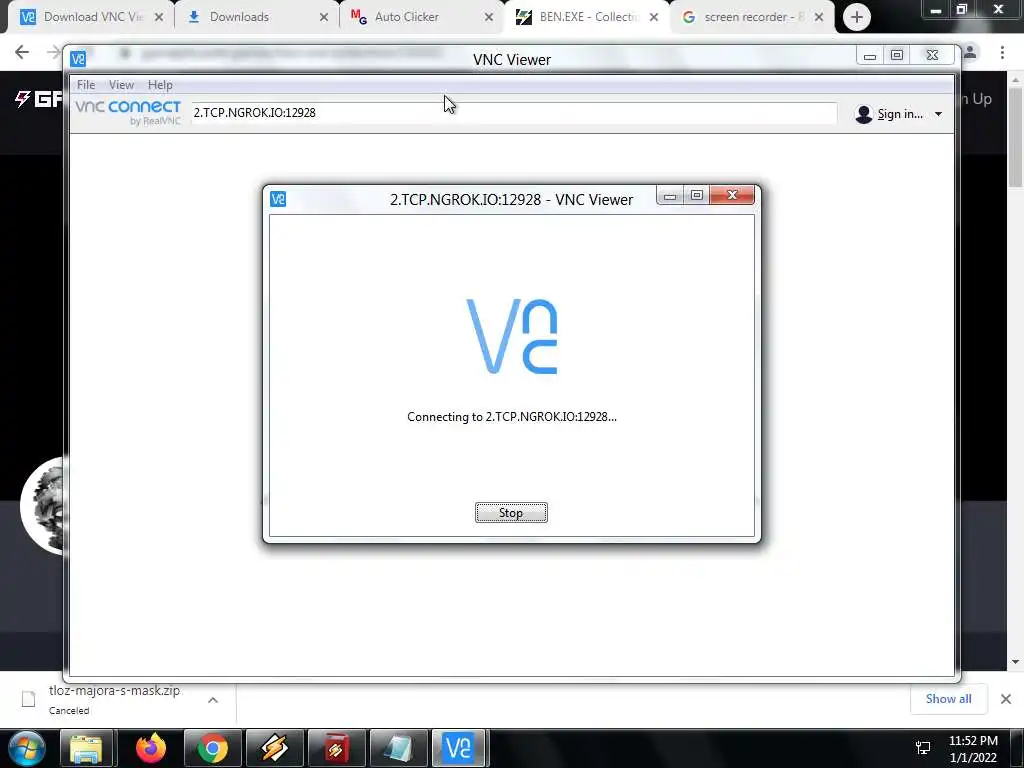Click the file icon in the downloads bar
The height and width of the screenshot is (768, 1024).
click(x=29, y=699)
